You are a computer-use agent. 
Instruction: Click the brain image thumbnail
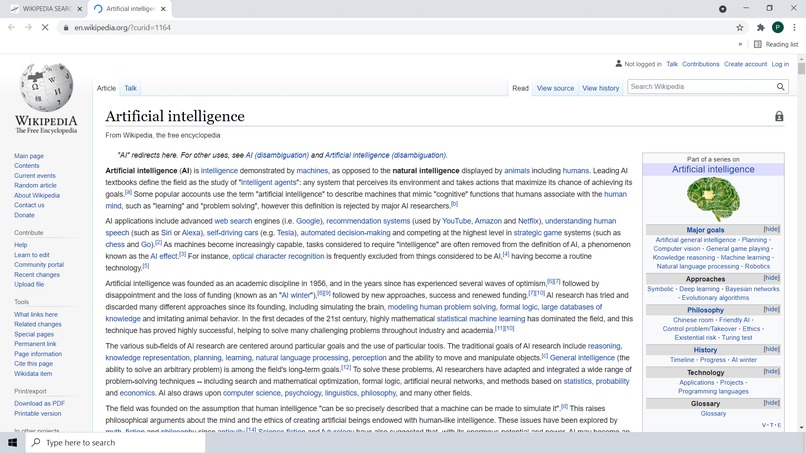tap(713, 199)
